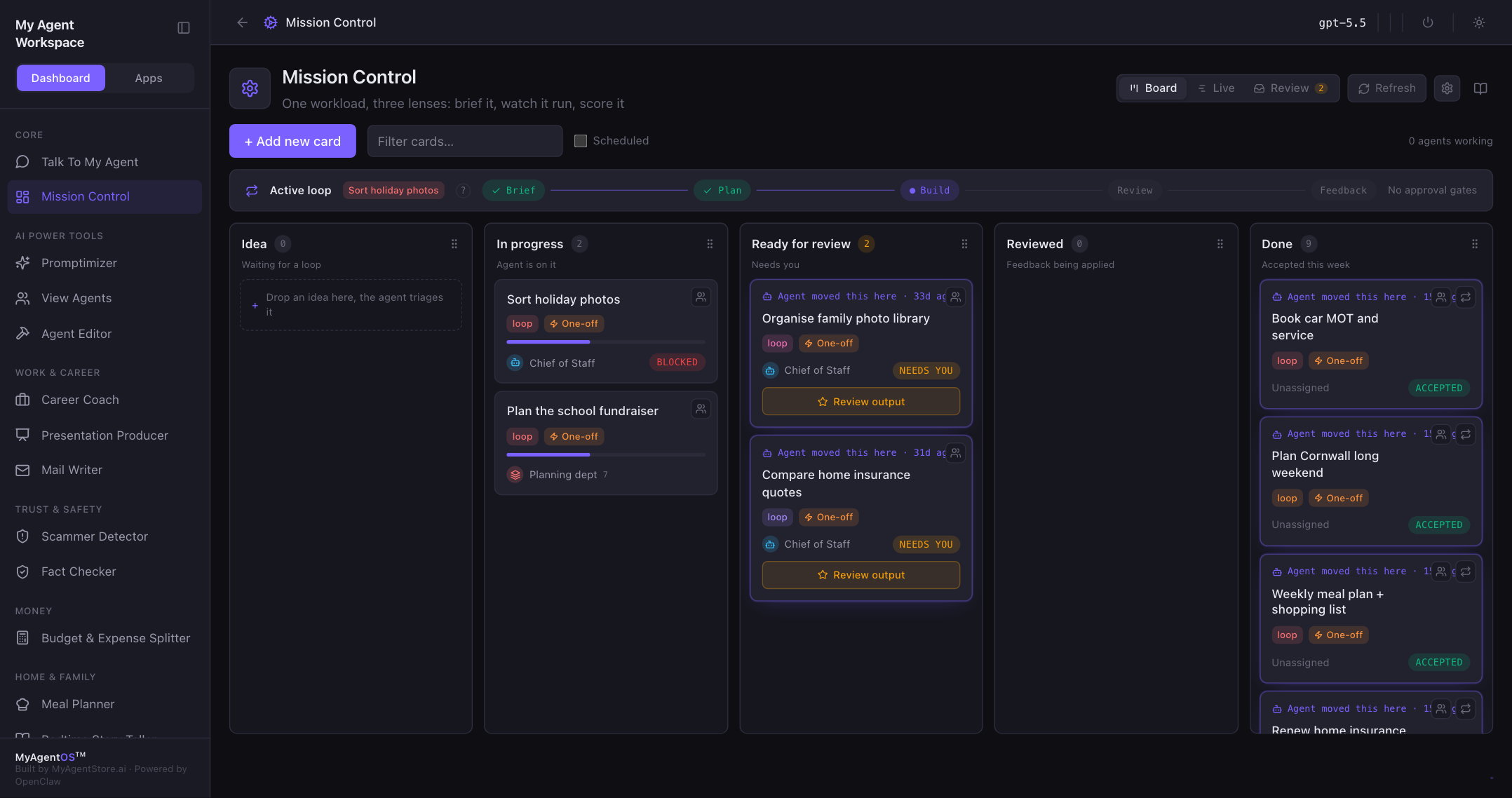
Task: Click the Build loop stage
Action: pos(929,190)
